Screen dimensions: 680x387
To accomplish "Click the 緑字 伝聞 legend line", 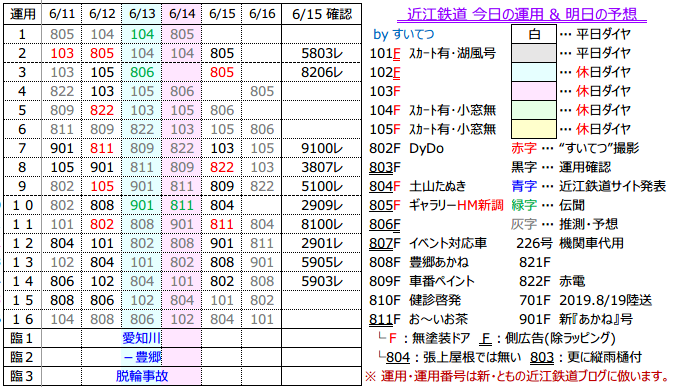I will (548, 205).
